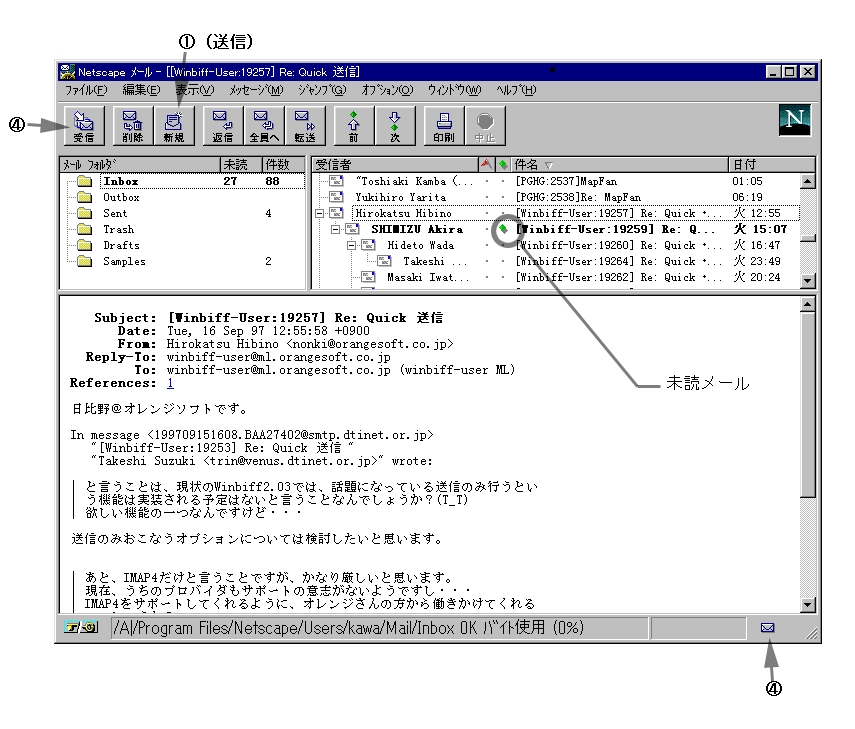Click message list scrollbar up arrow
The height and width of the screenshot is (729, 855).
coord(808,181)
